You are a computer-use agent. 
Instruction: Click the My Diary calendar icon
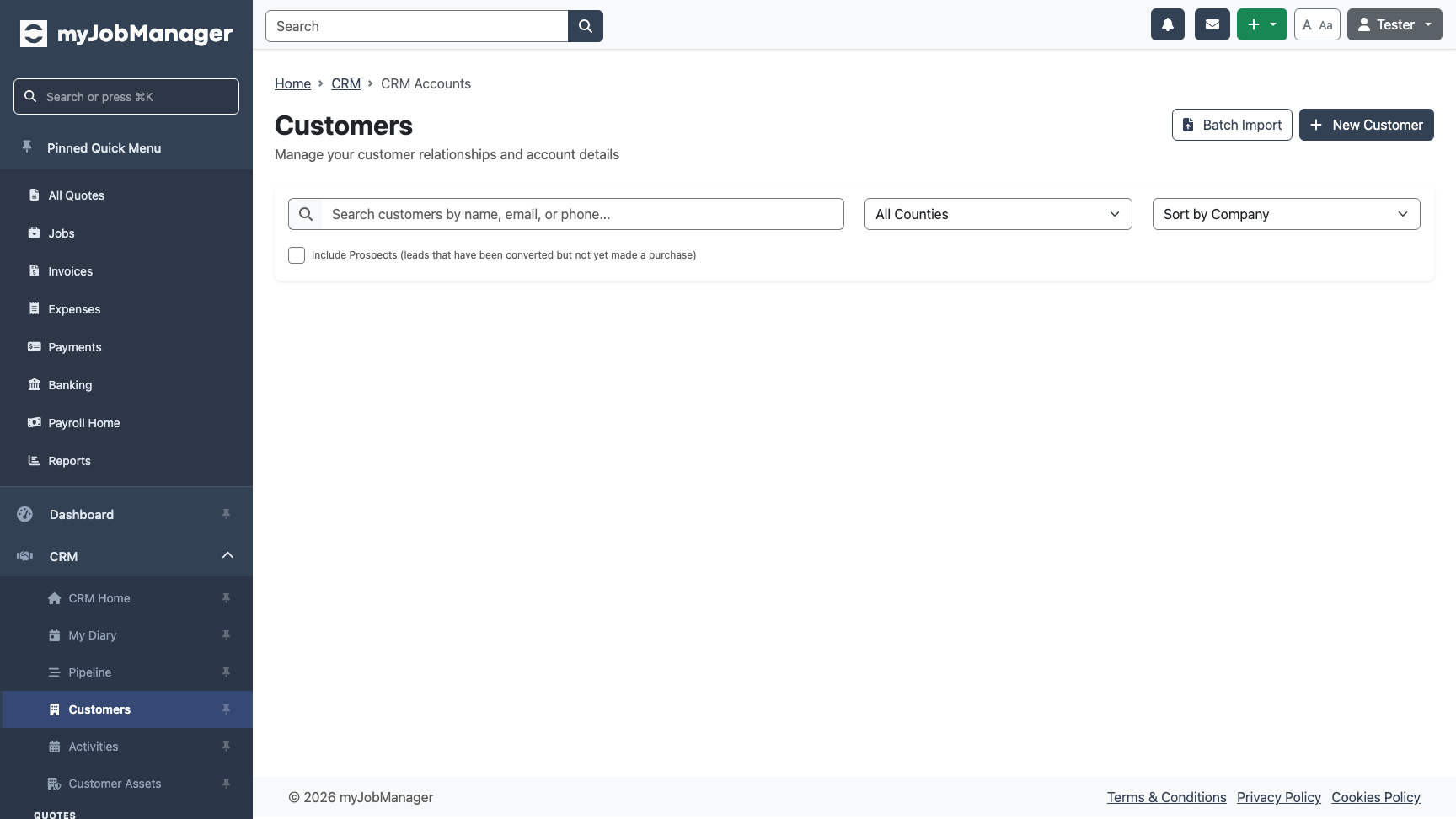click(x=55, y=635)
